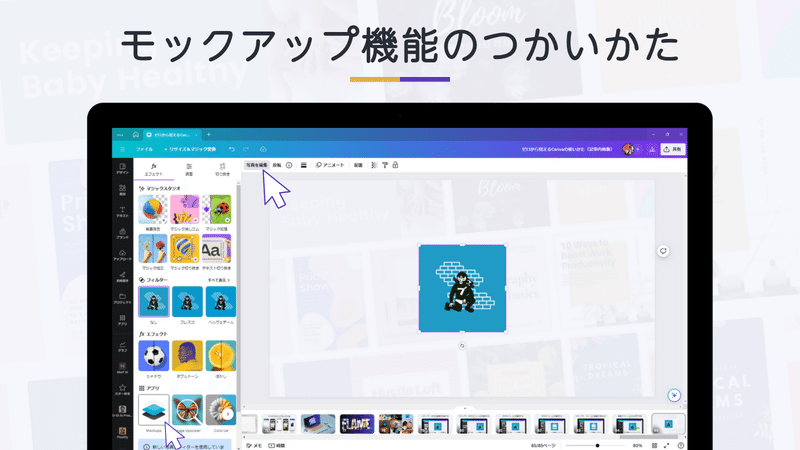Screen dimensions: 800x450
Task: Open the メモ notes button
Action: (x=254, y=445)
